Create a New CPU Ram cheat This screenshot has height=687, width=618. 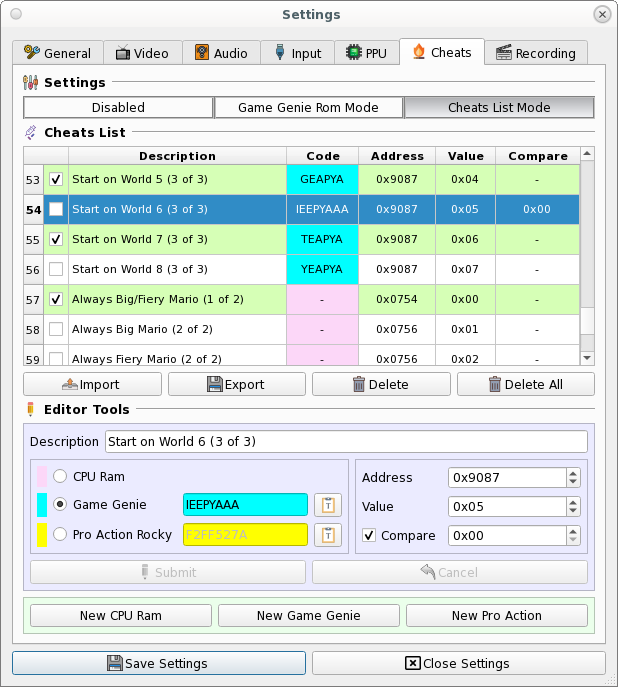(x=121, y=616)
